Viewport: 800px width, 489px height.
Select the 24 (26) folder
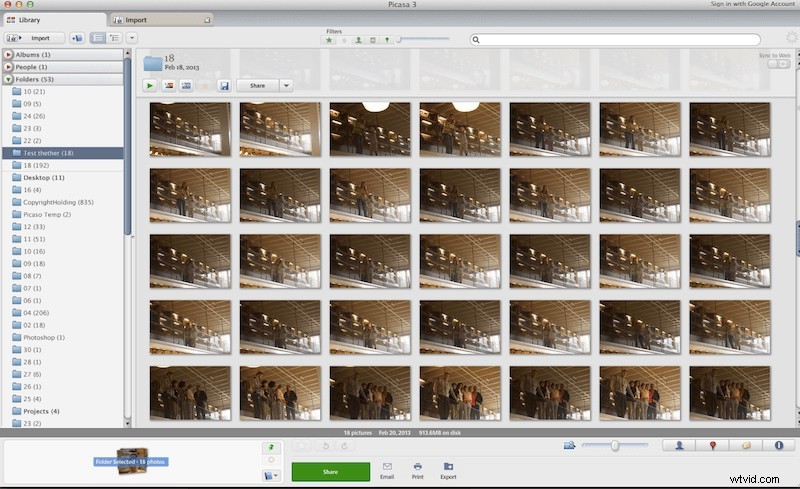[63, 116]
